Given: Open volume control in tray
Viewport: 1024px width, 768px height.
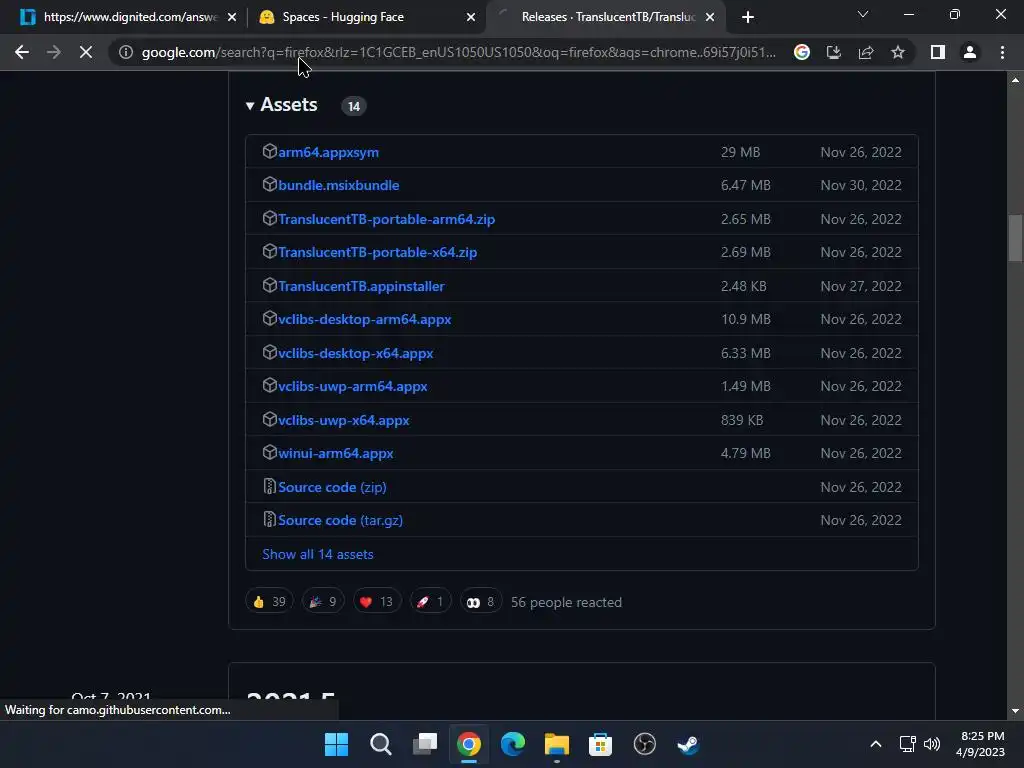Looking at the screenshot, I should (x=932, y=744).
